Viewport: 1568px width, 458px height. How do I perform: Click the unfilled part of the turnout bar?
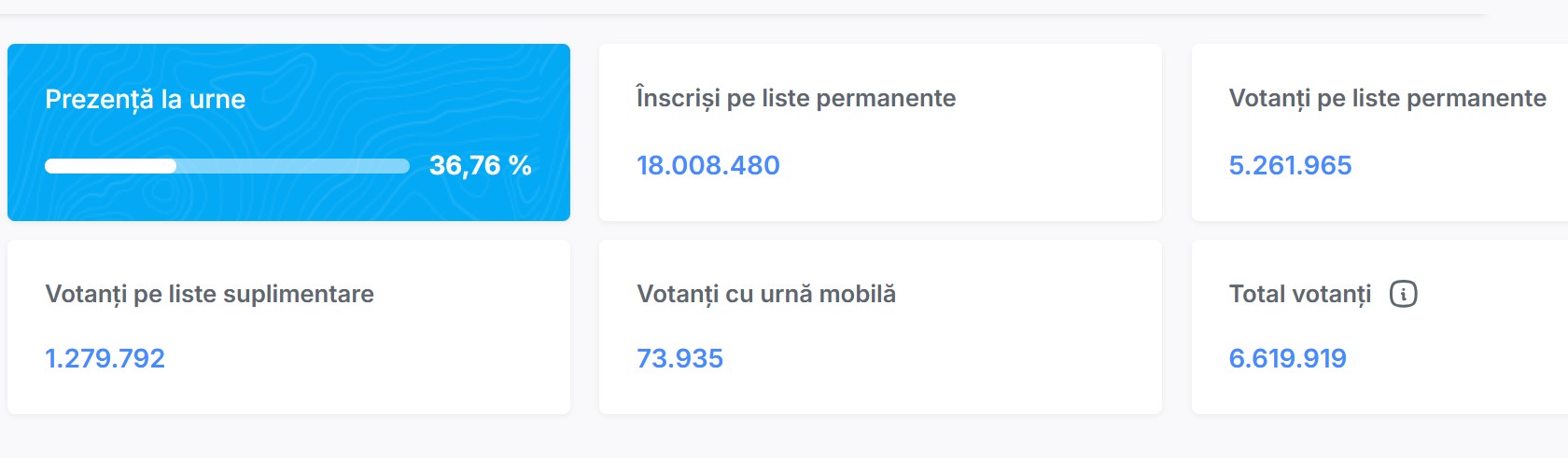(x=292, y=166)
